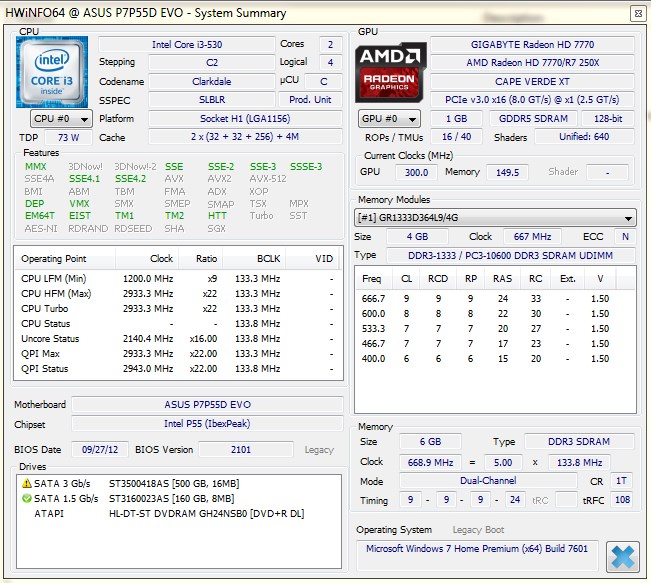The width and height of the screenshot is (651, 583).
Task: Click the Intel P55 (IbexPeak) chipset field
Action: coord(208,424)
